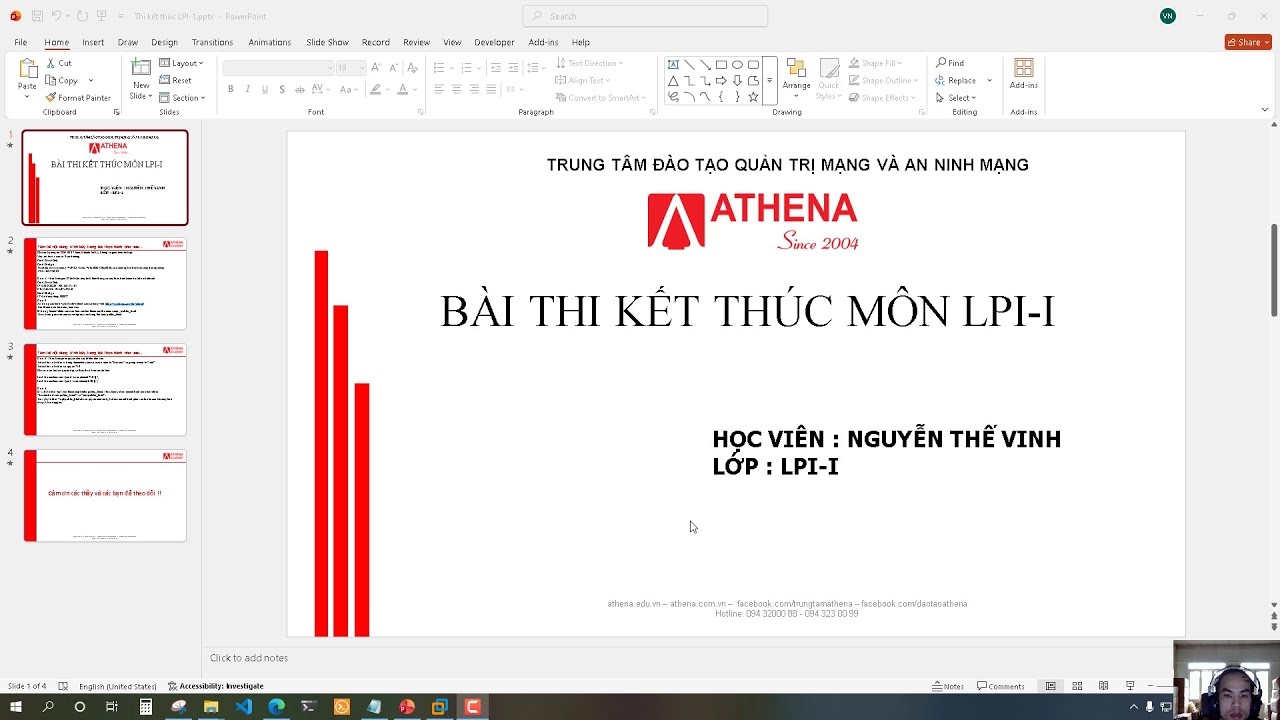Center text in paragraph group
1280x720 pixels.
[456, 89]
